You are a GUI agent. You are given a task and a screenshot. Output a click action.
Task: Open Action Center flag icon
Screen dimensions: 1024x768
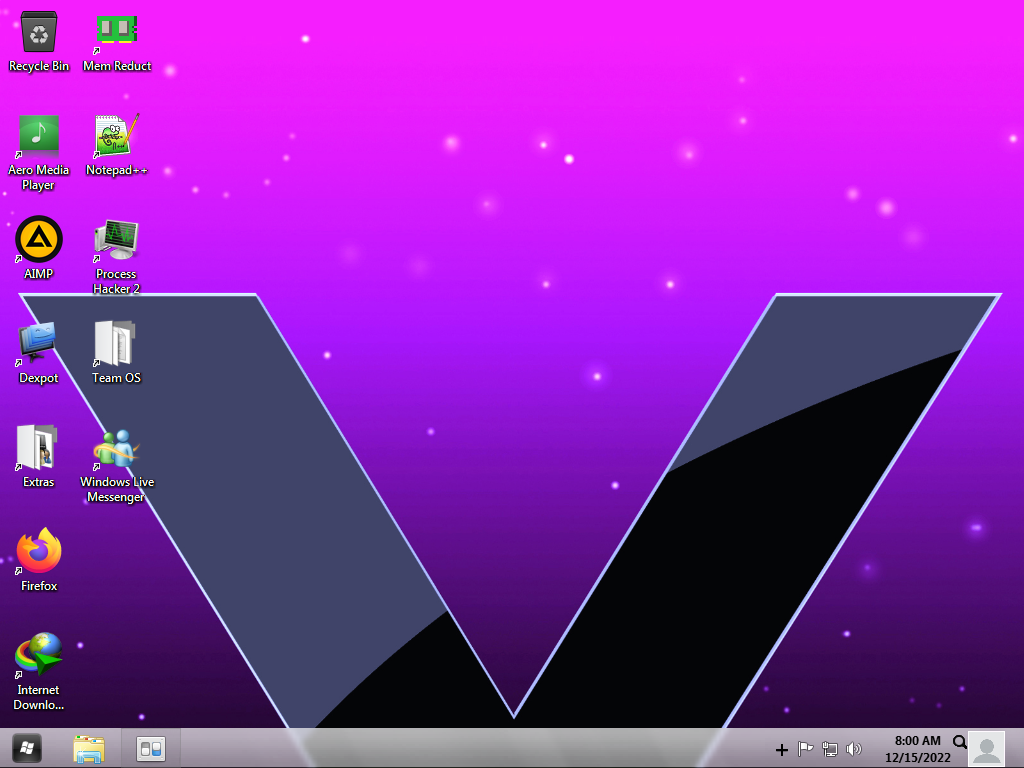[x=805, y=749]
